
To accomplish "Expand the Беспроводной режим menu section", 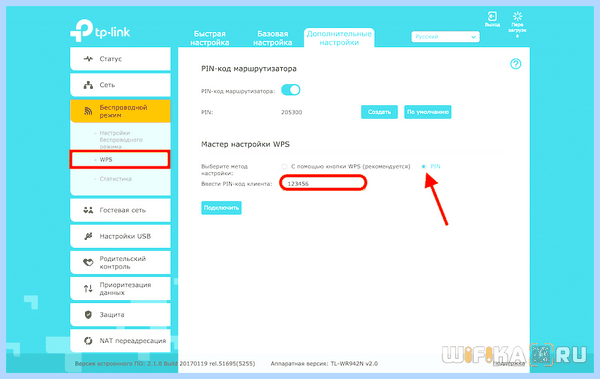I will (x=120, y=111).
